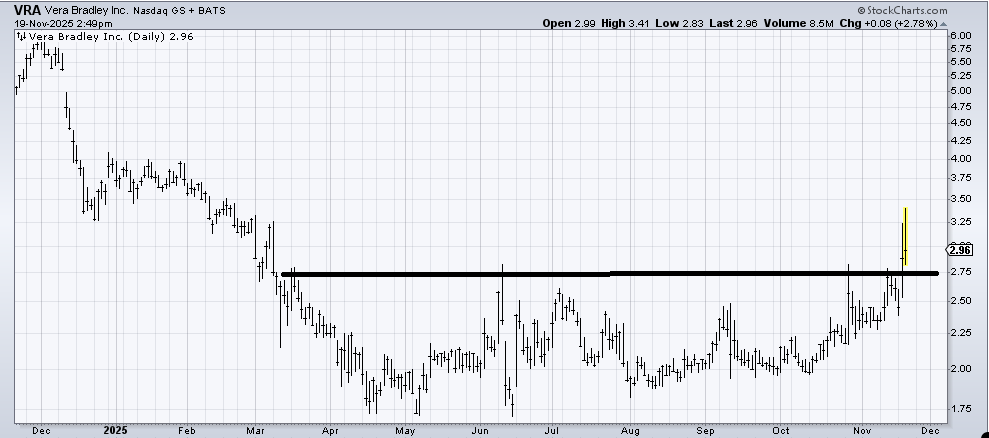The height and width of the screenshot is (438, 989).
Task: Click the Nov month label on time axis
Action: coord(859,430)
